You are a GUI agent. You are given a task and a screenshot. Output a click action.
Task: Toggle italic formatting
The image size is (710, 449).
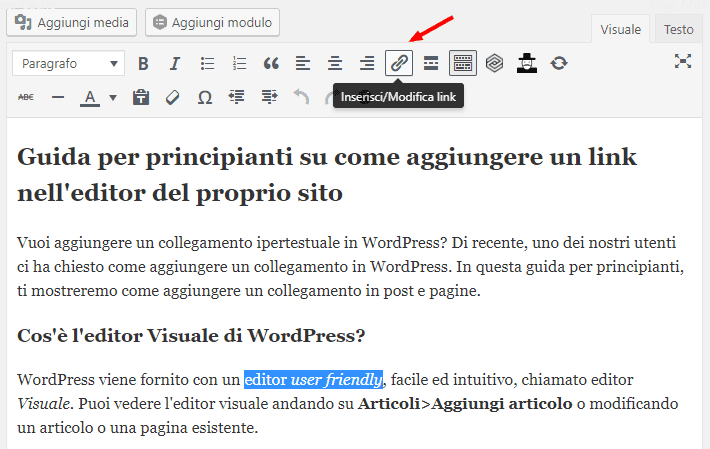[x=175, y=63]
